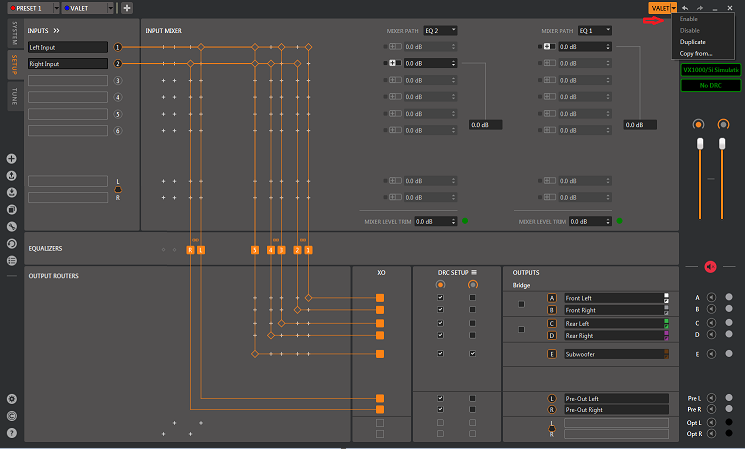Toggle second DRC checkbox for Rear Left row

tap(472, 323)
